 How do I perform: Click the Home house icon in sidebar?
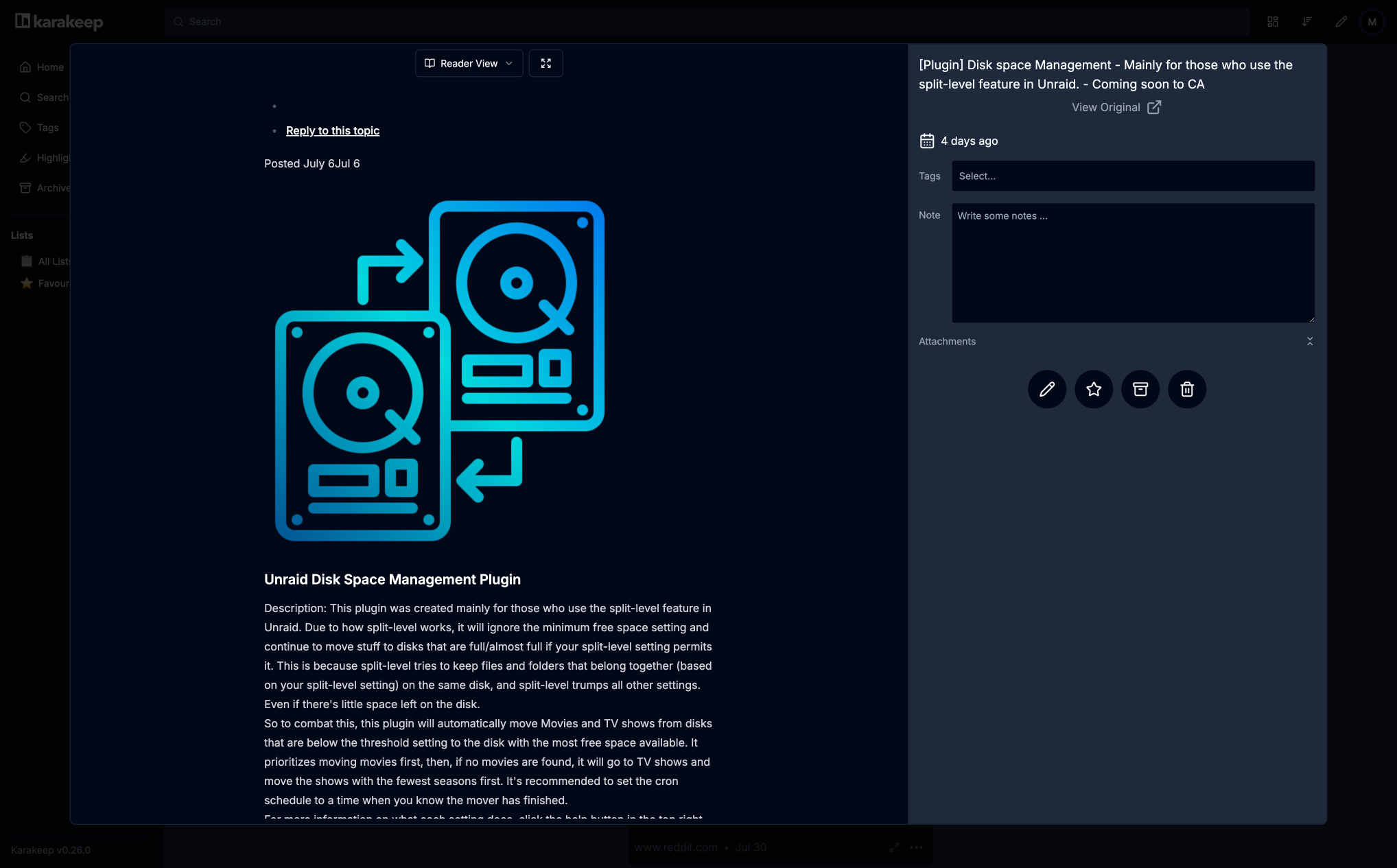[25, 67]
